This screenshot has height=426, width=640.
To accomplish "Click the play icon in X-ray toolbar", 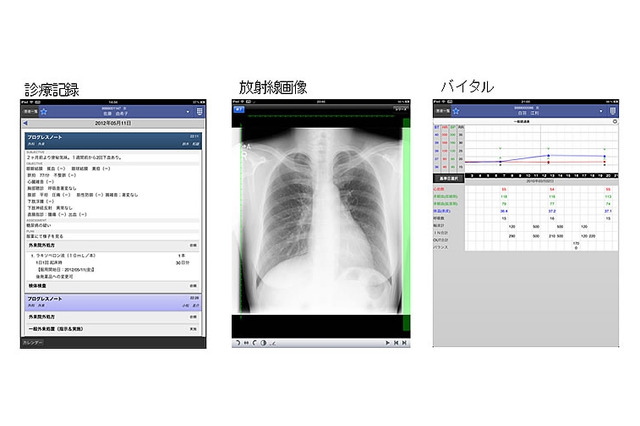I will 387,343.
